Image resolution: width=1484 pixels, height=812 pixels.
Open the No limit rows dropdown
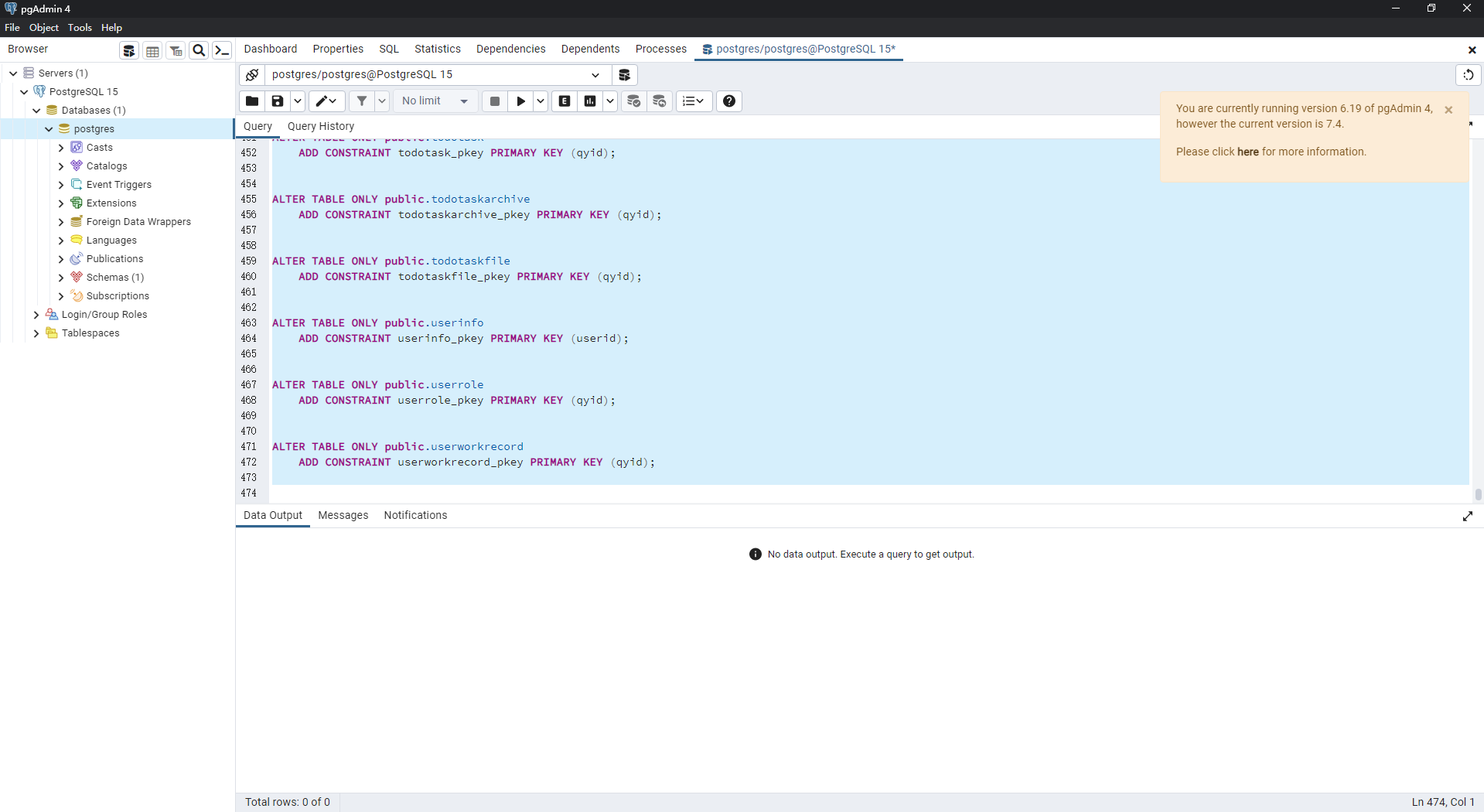point(435,101)
